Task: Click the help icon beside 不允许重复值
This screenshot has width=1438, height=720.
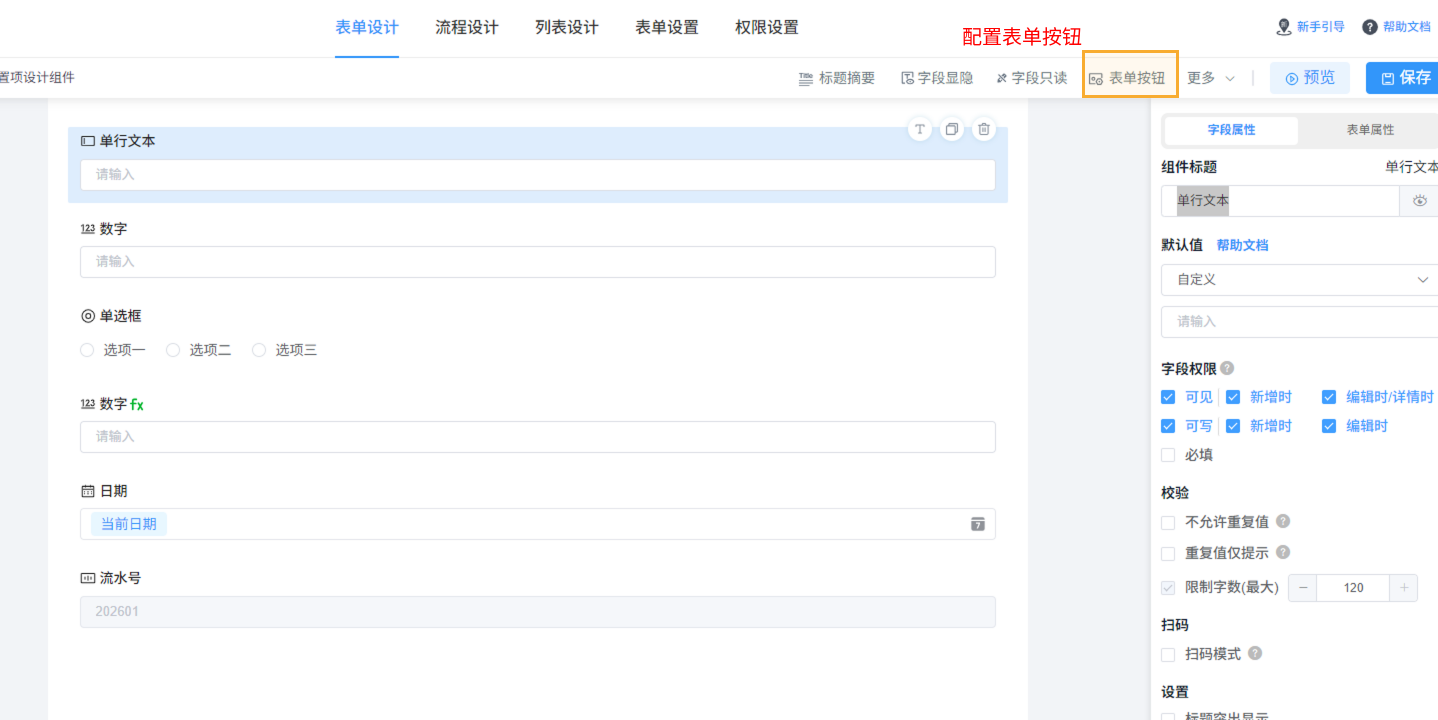Action: click(1283, 522)
